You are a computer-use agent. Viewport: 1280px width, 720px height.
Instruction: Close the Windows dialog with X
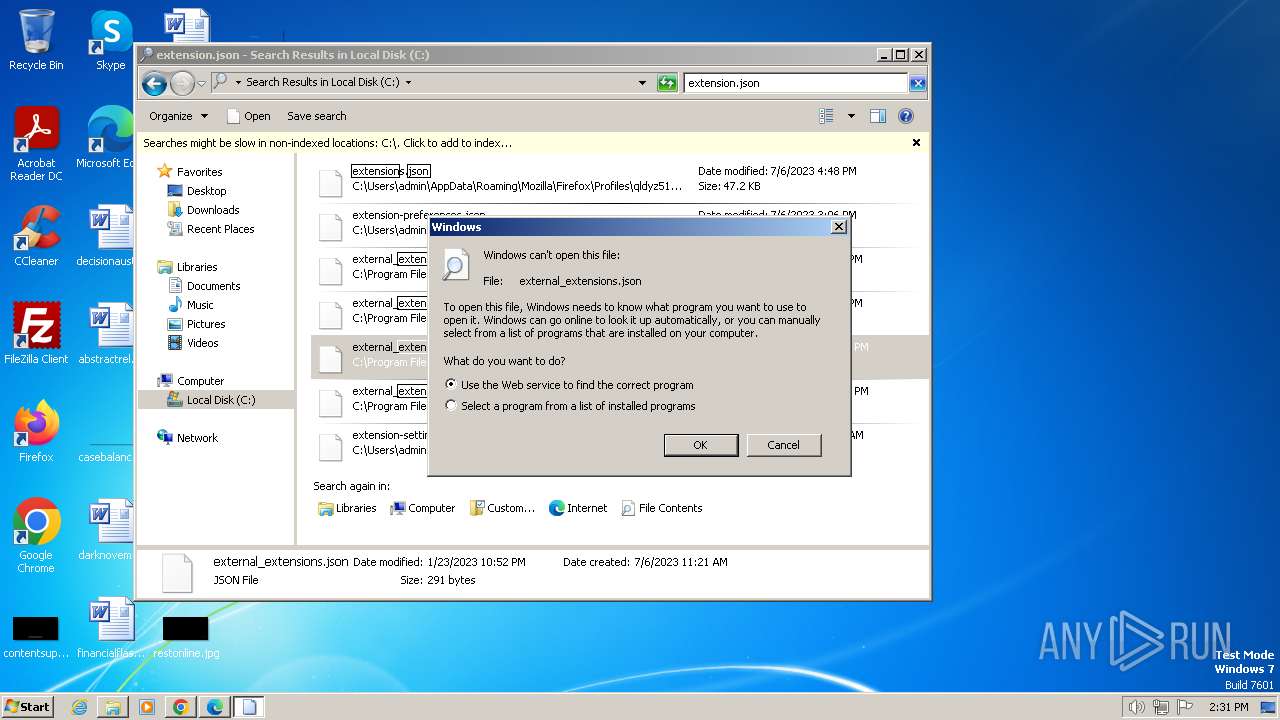[x=839, y=227]
